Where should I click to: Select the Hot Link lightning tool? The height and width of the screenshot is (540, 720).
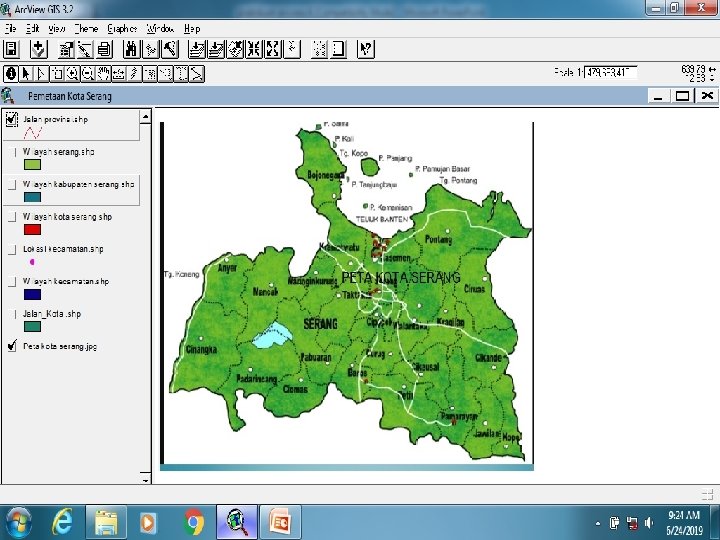pos(135,73)
